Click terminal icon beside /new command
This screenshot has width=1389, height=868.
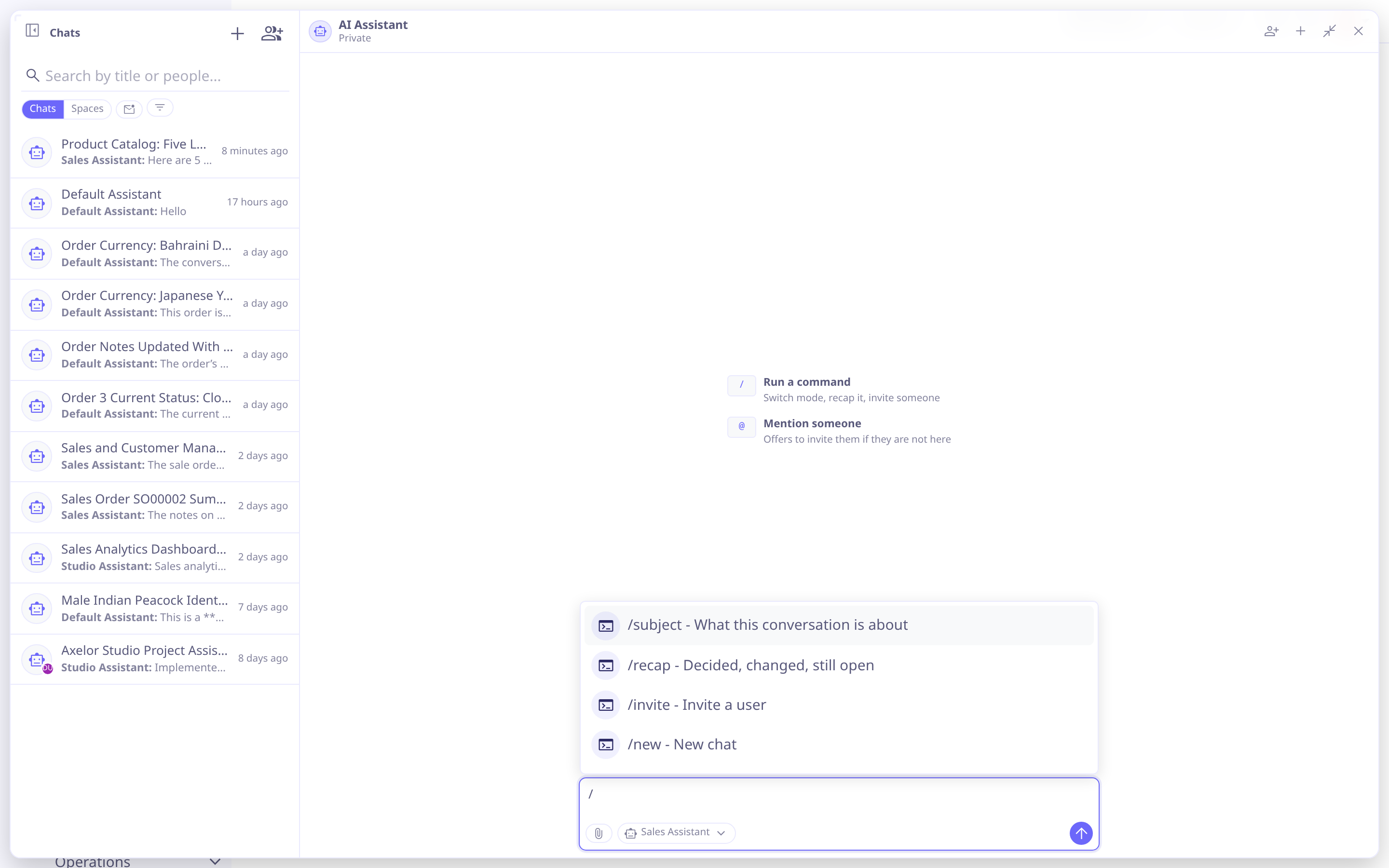606,745
